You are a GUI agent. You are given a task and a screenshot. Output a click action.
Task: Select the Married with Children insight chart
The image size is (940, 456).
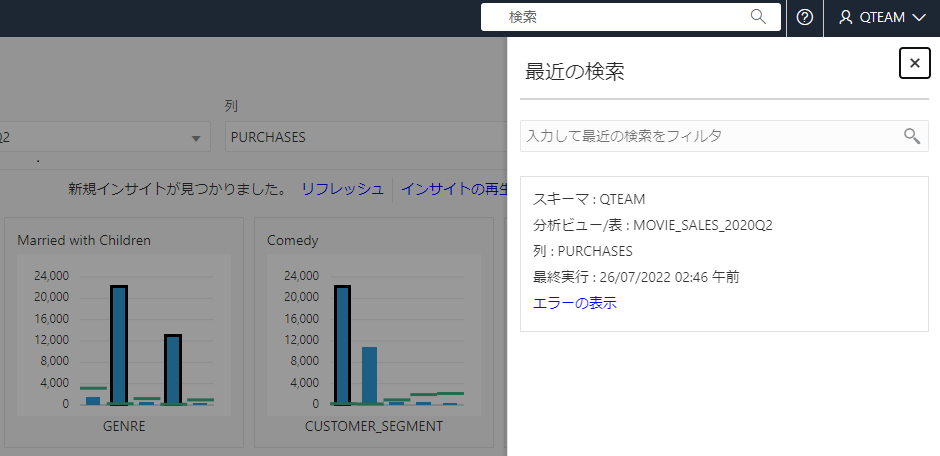click(x=123, y=332)
